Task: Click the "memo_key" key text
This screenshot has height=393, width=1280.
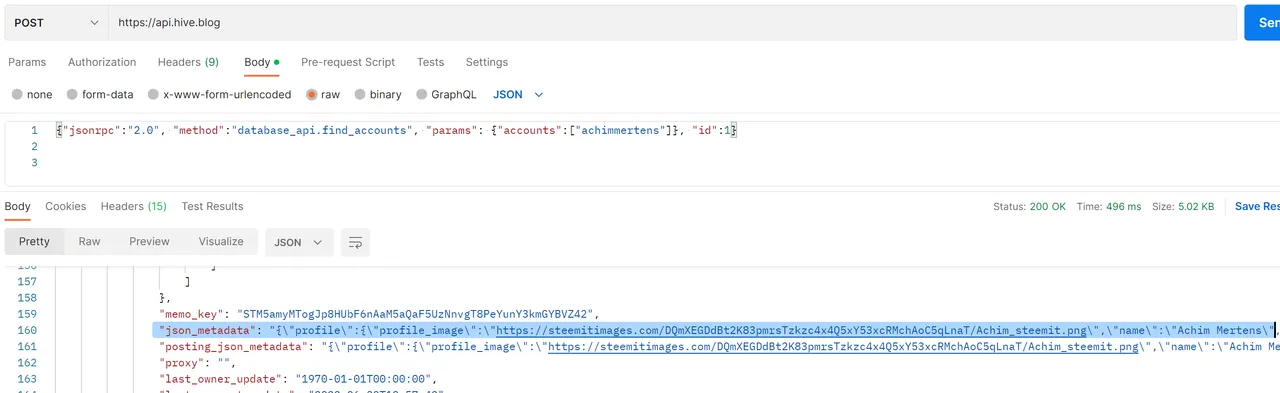Action: tap(192, 314)
